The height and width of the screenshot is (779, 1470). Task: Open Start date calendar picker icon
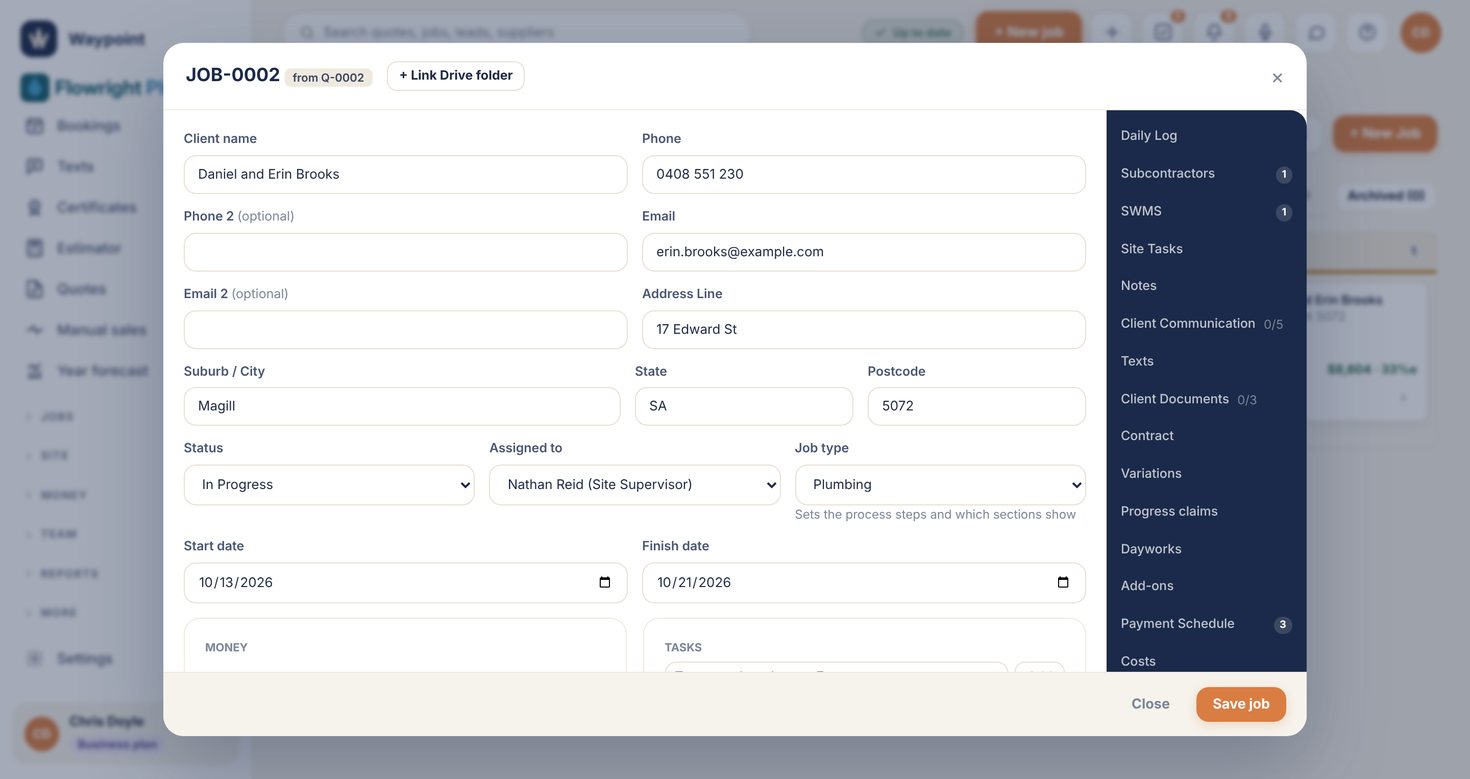(605, 583)
